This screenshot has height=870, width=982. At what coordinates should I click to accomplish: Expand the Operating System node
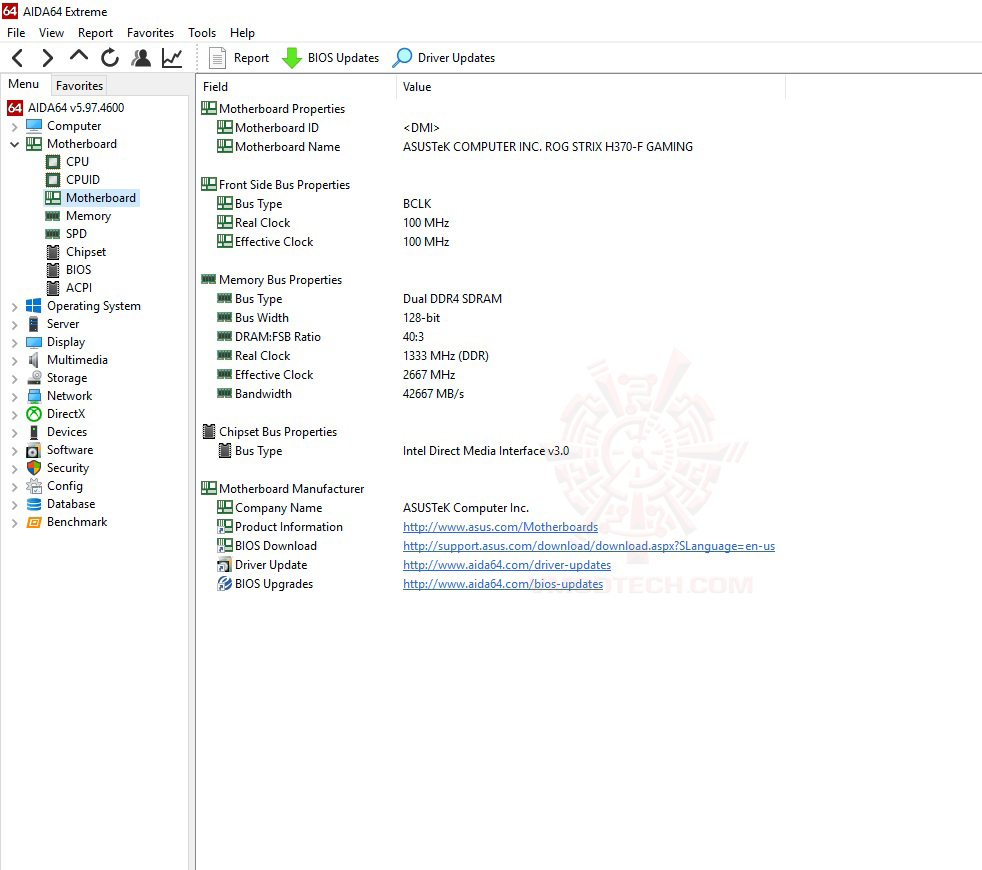14,306
